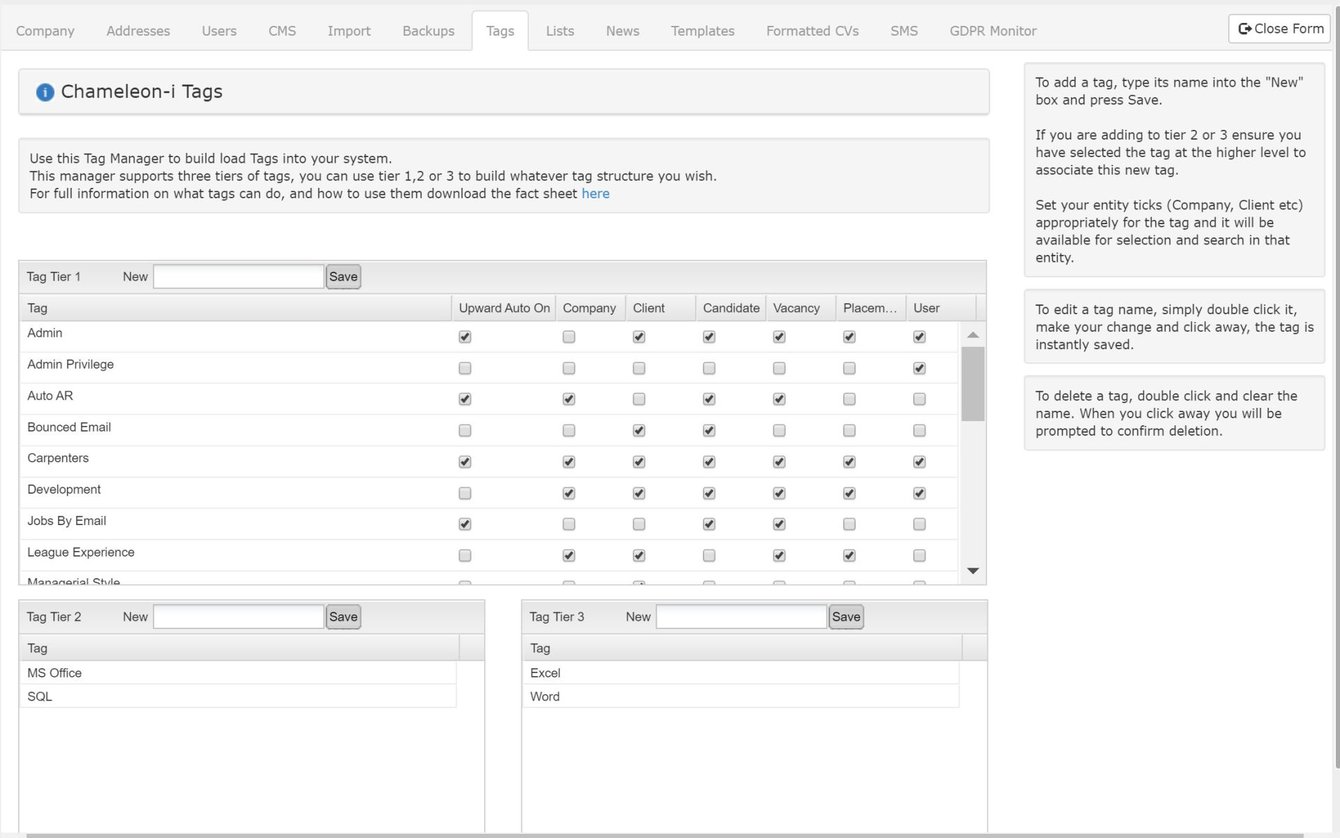The image size is (1340, 838).
Task: Select the Import tab
Action: click(348, 30)
